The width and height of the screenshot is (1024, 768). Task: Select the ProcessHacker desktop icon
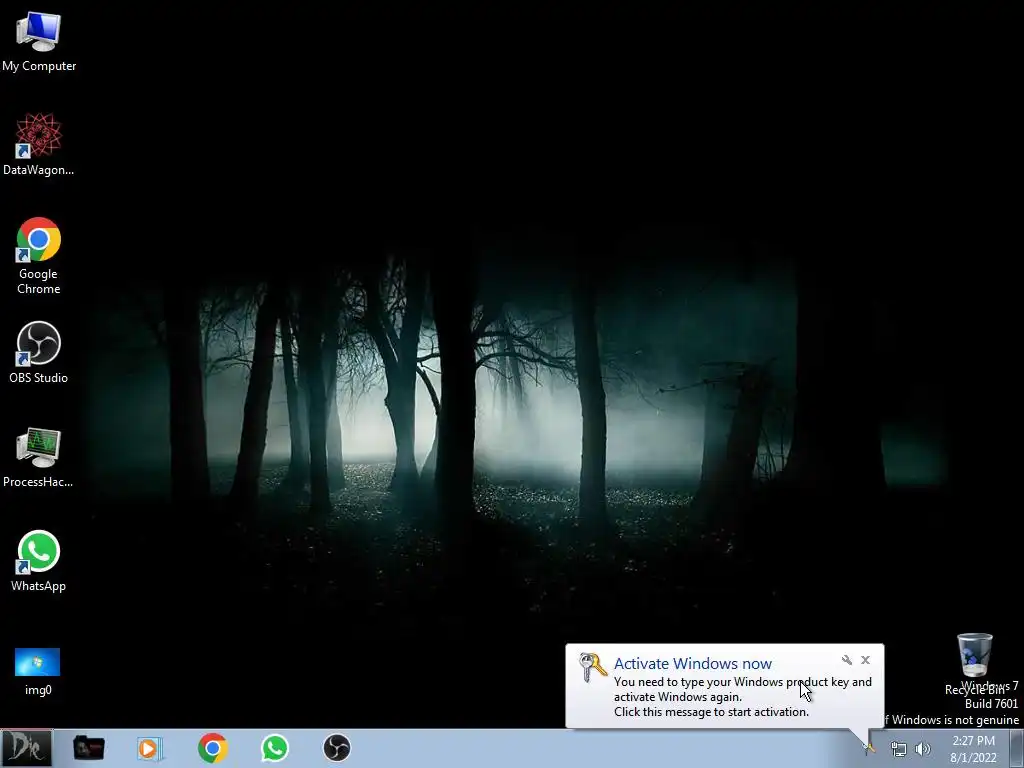coord(39,457)
